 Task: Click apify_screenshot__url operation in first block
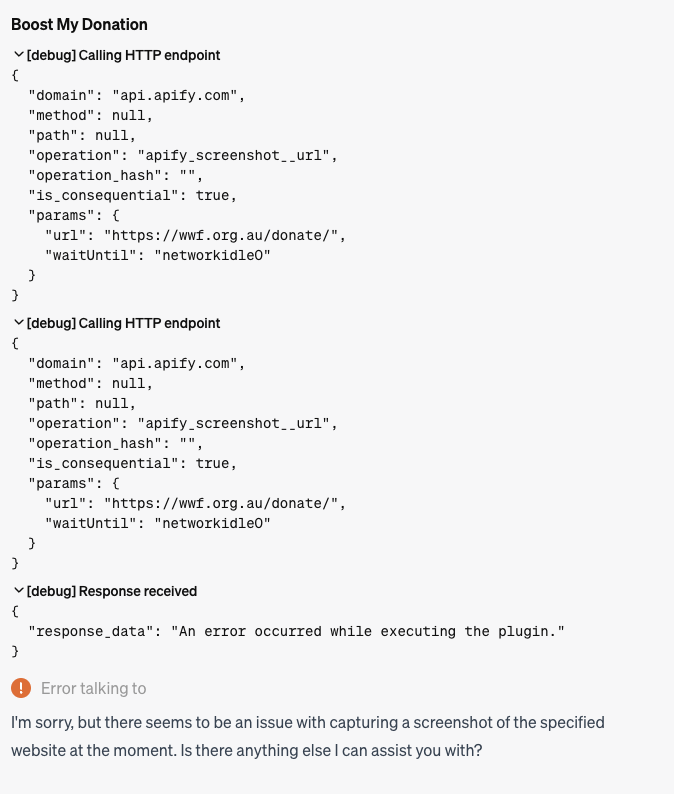point(234,155)
